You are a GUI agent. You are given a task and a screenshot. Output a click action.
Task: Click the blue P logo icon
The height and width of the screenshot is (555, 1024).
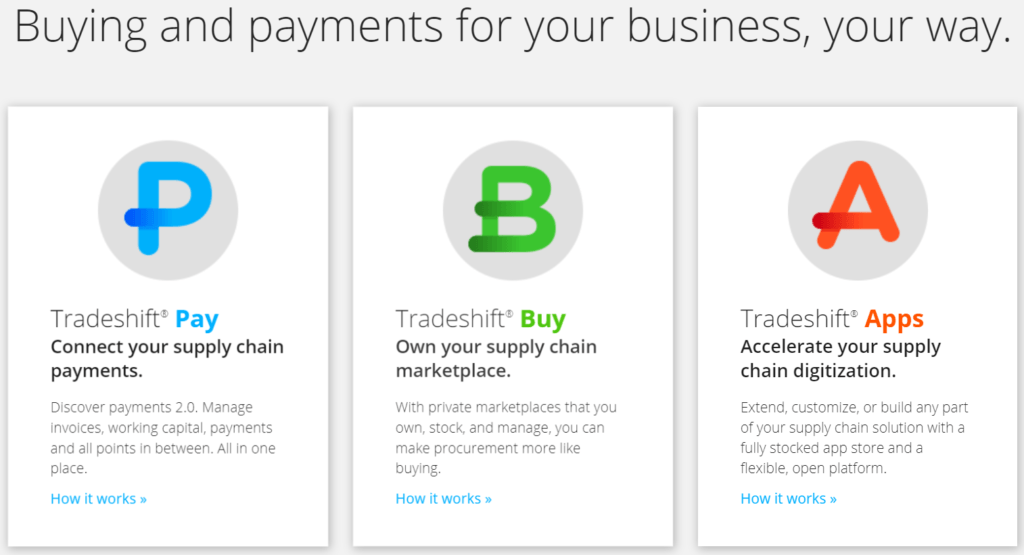(168, 209)
